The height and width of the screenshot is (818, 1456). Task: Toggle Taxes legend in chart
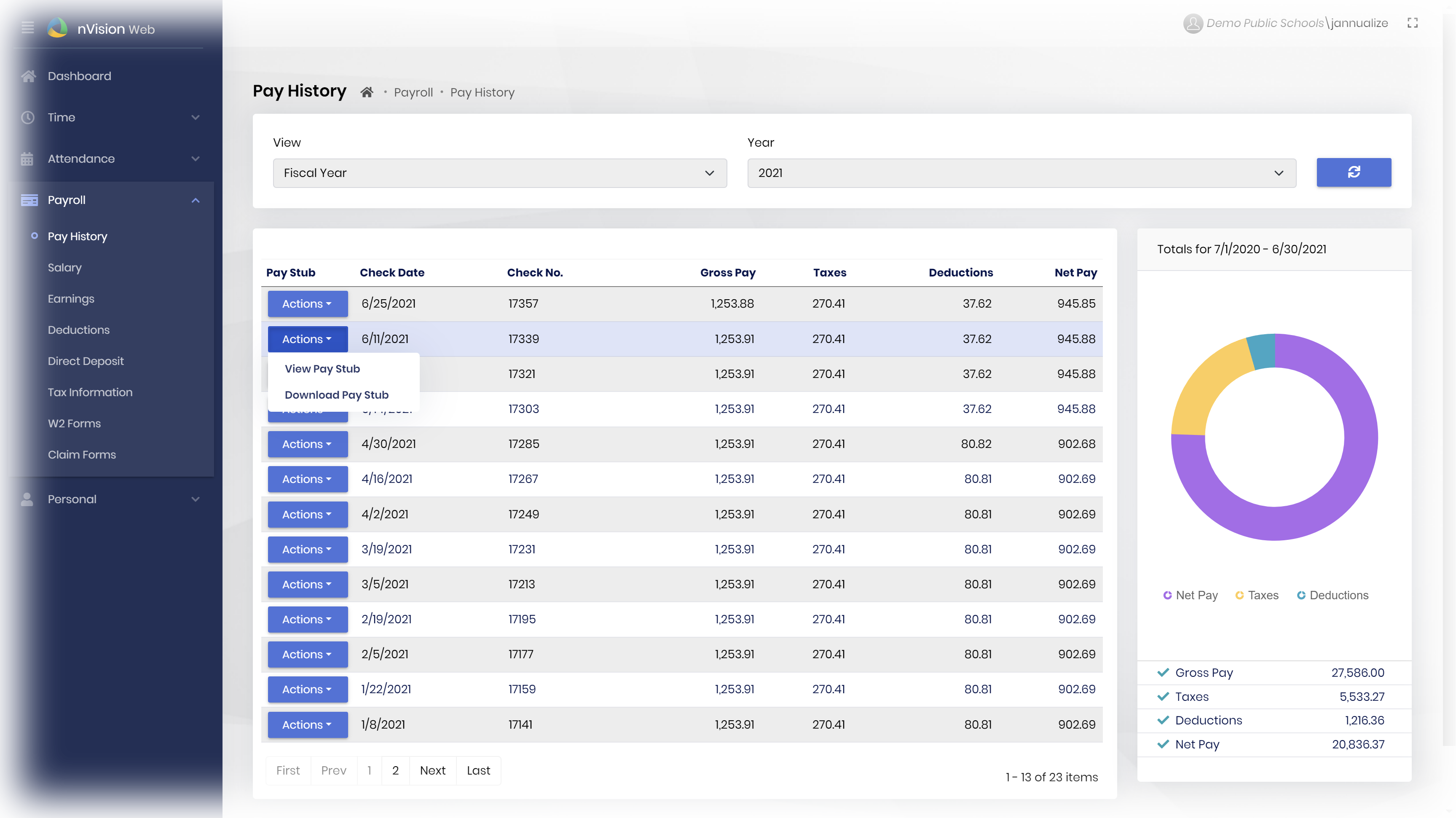[1257, 595]
